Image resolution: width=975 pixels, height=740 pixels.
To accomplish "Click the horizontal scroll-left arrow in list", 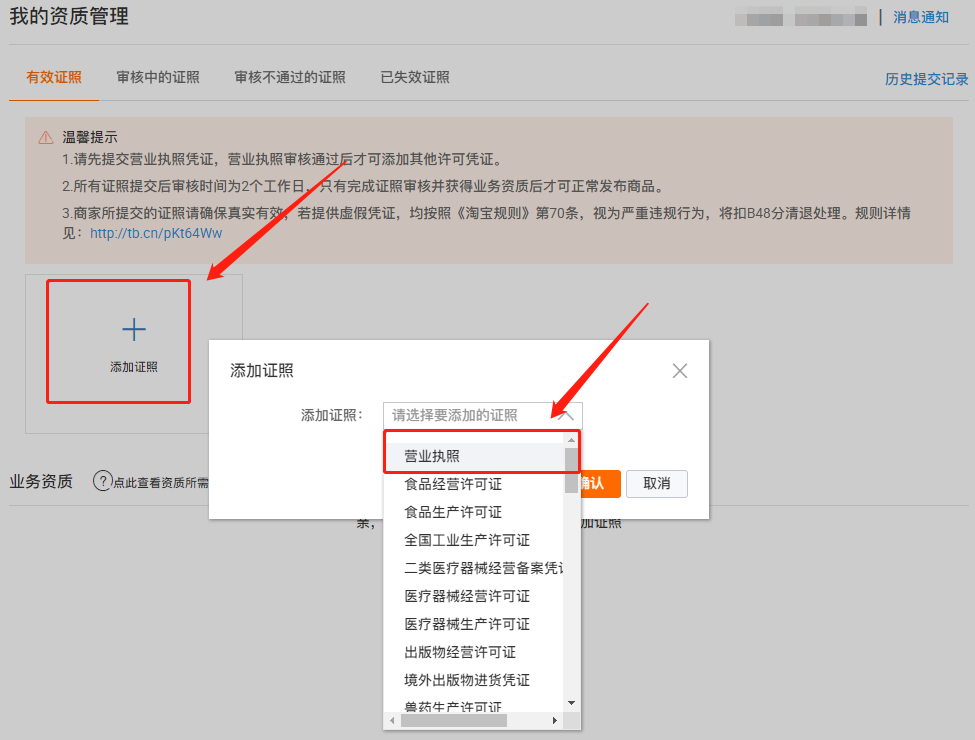I will tap(393, 720).
